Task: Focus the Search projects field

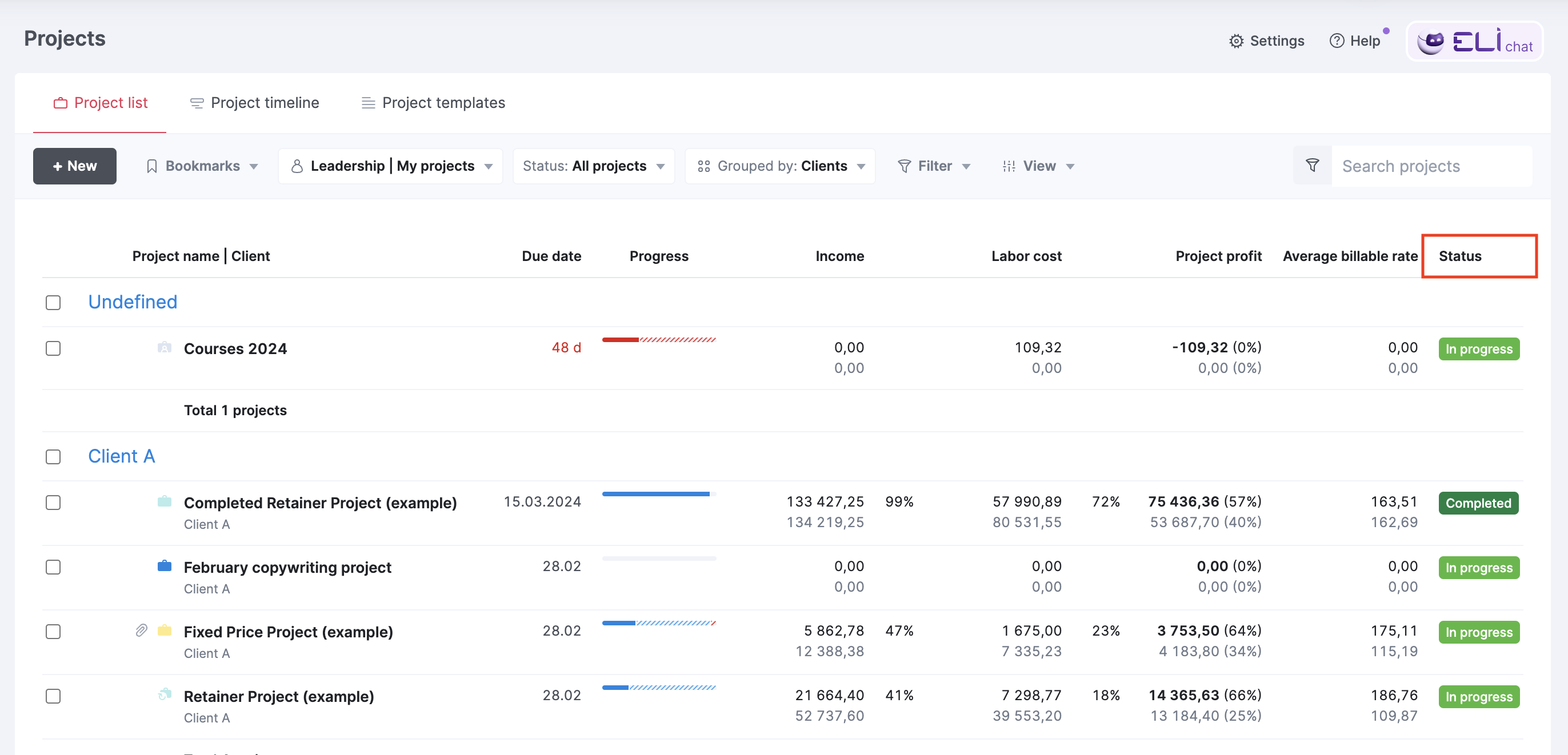Action: click(1431, 166)
